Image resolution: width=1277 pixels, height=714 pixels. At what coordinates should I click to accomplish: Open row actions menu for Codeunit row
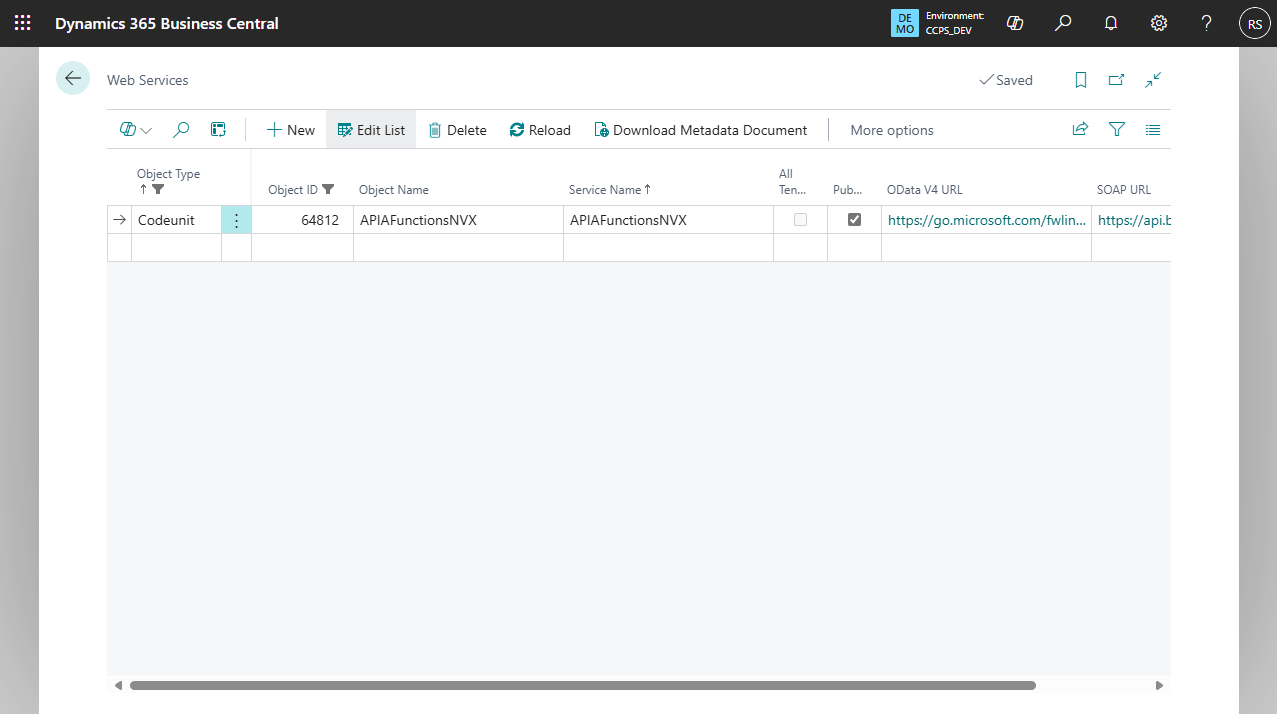pos(236,220)
